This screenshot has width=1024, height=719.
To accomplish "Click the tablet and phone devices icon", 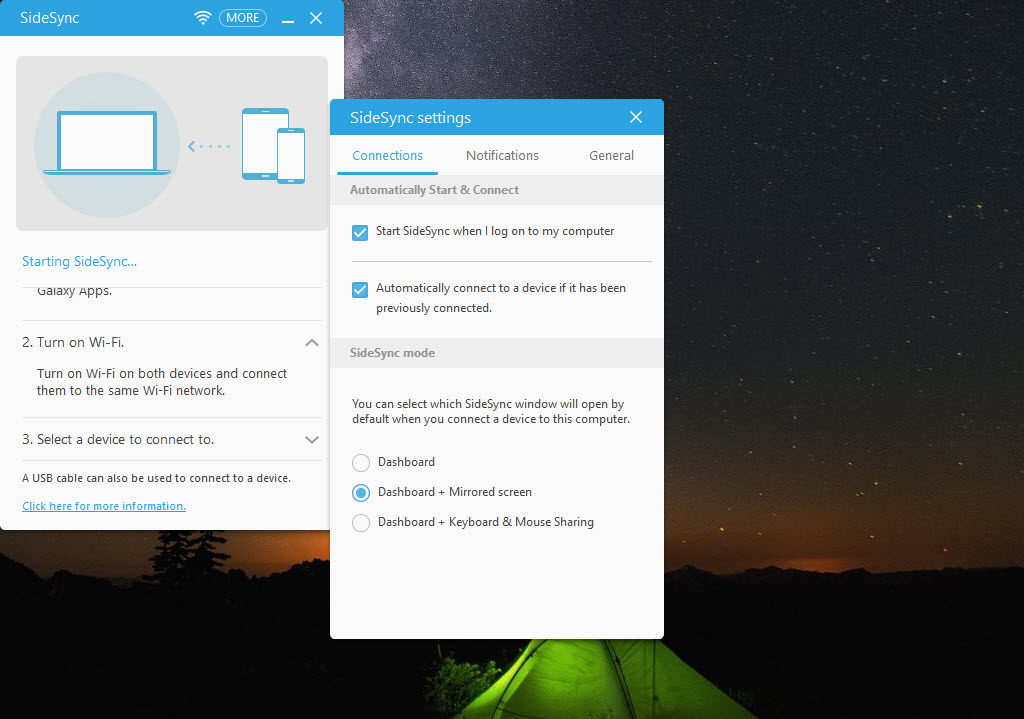I will coord(273,146).
